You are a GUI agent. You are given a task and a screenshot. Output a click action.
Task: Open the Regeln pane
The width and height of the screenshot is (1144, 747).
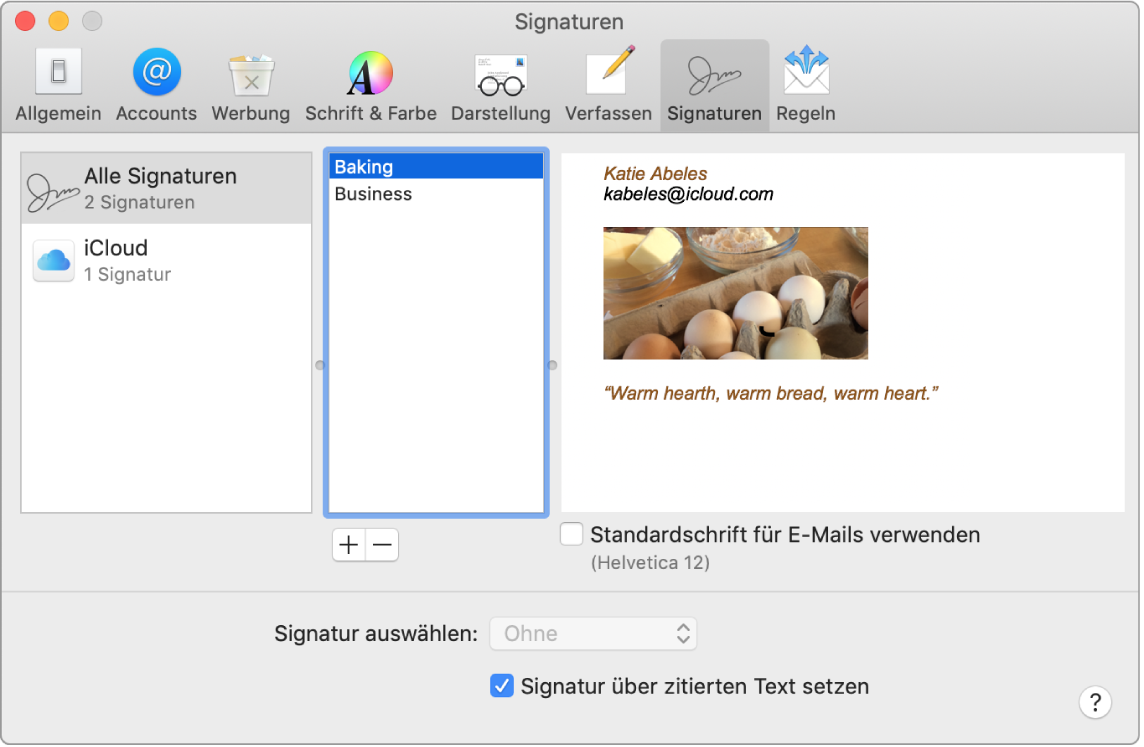point(805,85)
